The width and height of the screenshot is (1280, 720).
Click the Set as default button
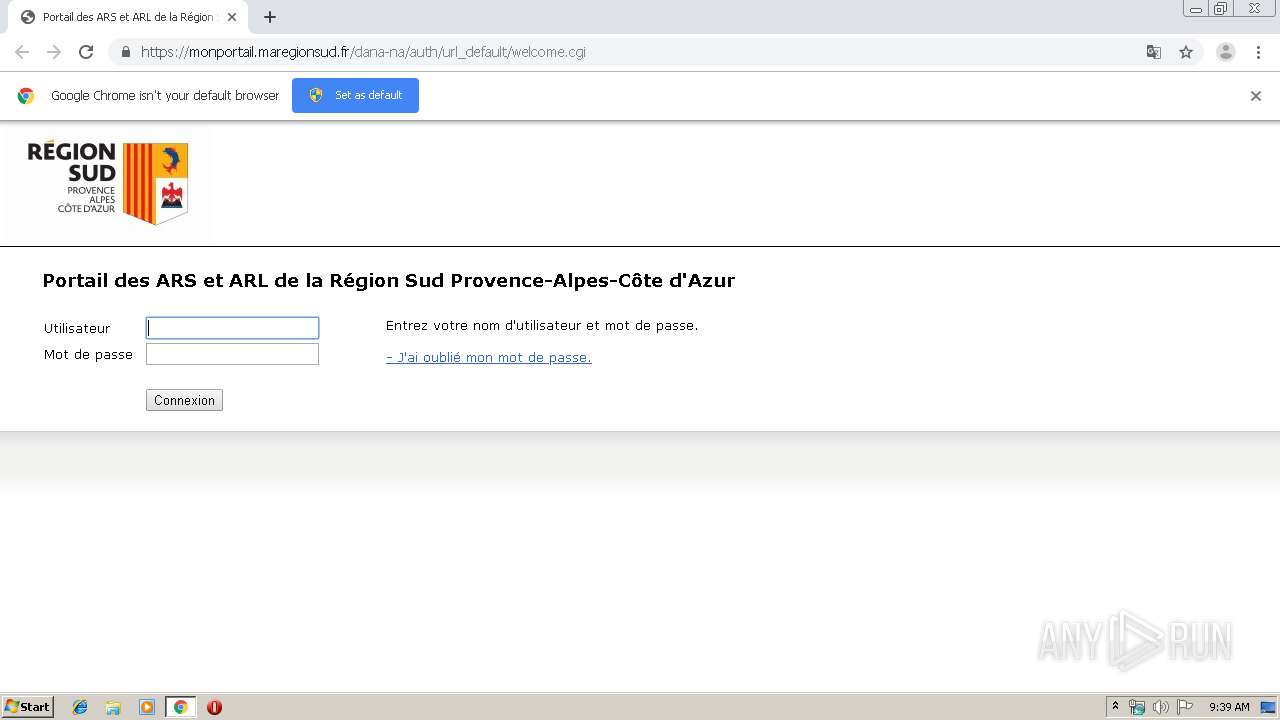coord(355,95)
